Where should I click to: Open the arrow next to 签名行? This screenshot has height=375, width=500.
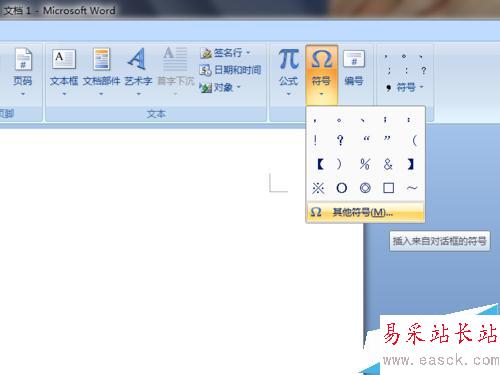[x=248, y=53]
